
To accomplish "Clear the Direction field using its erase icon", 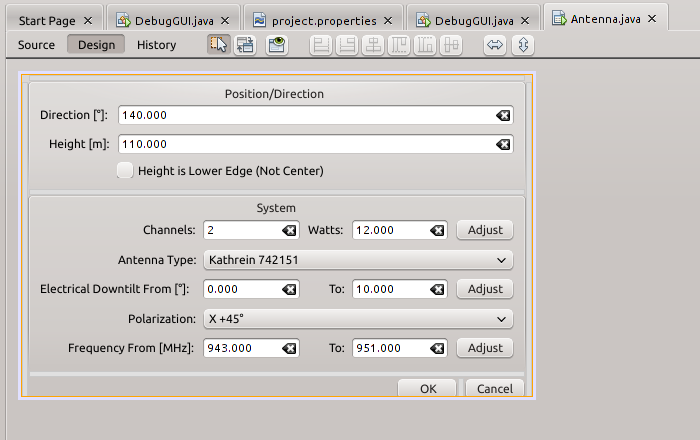I will [x=503, y=116].
